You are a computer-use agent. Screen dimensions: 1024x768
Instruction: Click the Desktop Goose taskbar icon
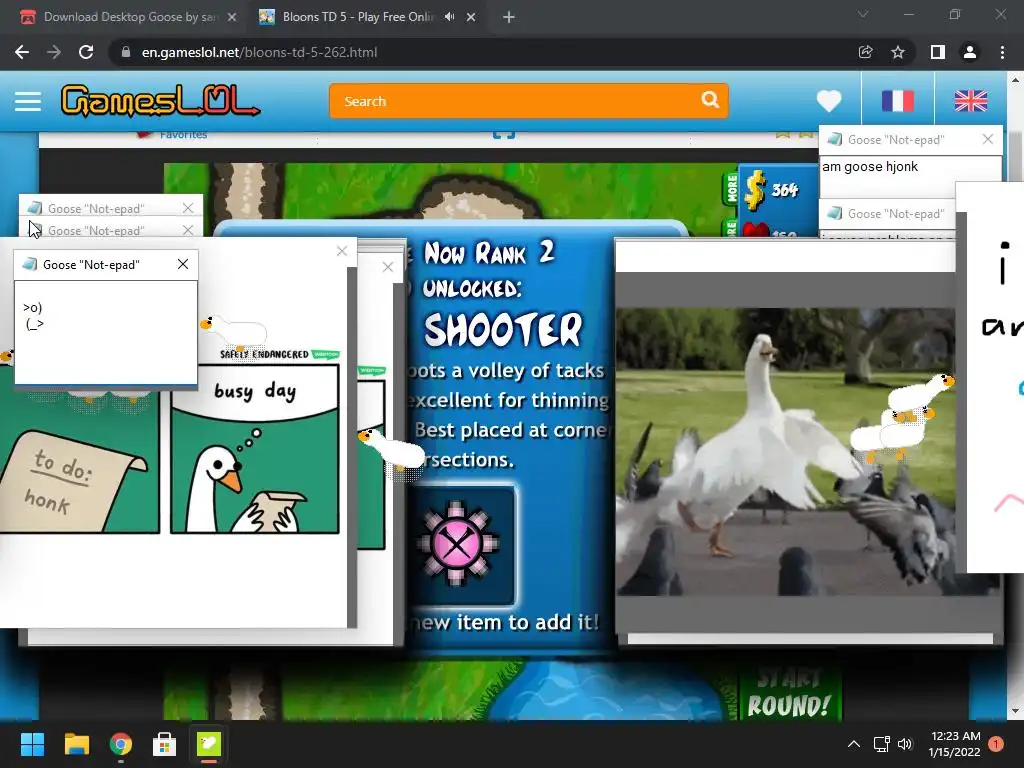tap(209, 744)
